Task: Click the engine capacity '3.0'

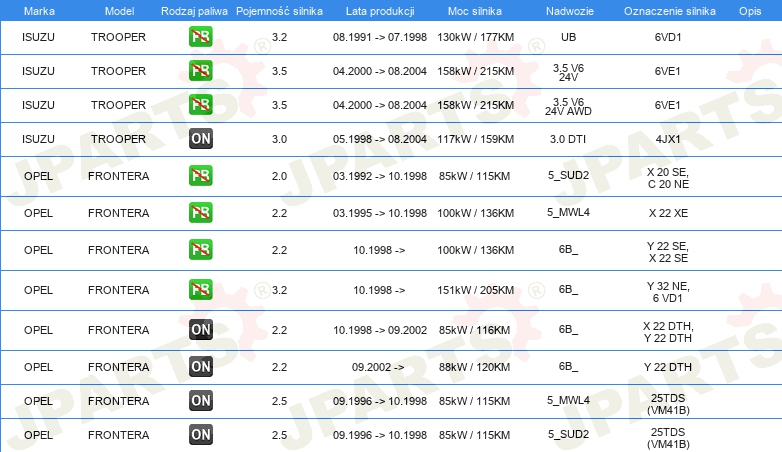Action: 279,139
